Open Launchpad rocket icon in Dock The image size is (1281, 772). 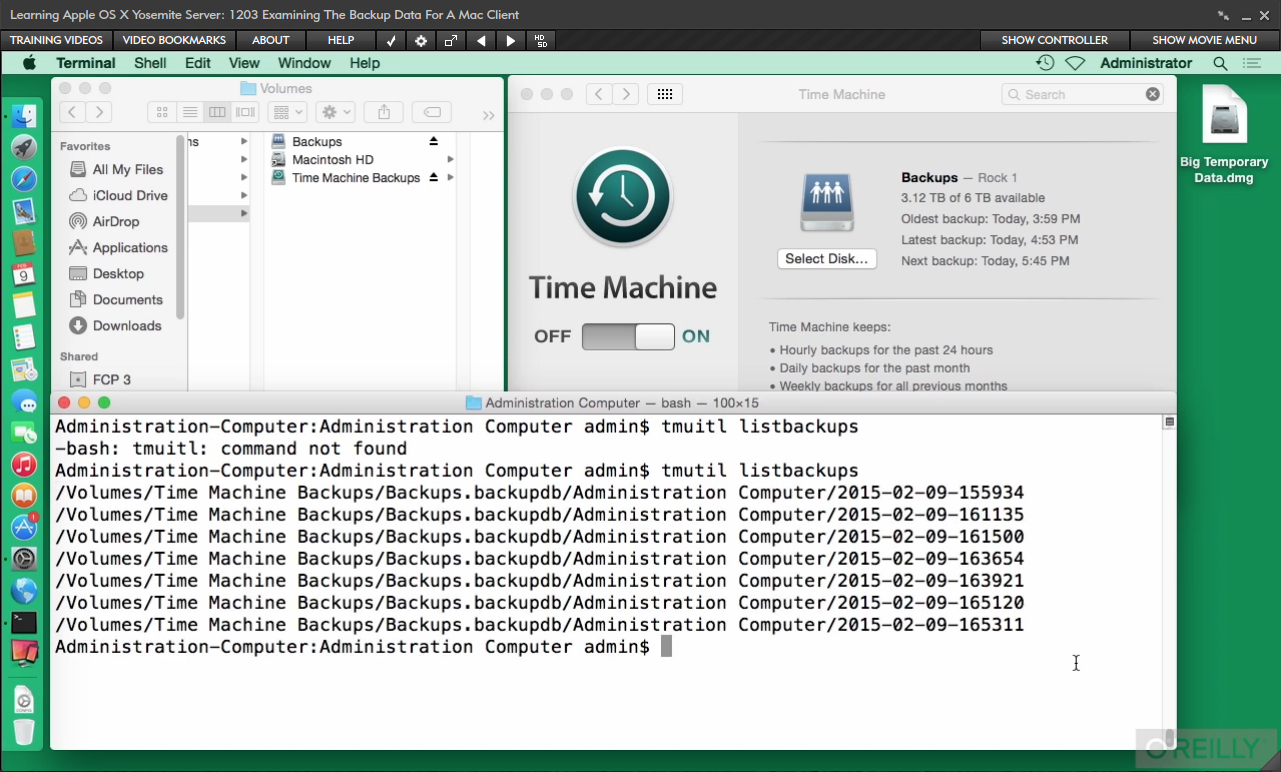pos(24,147)
